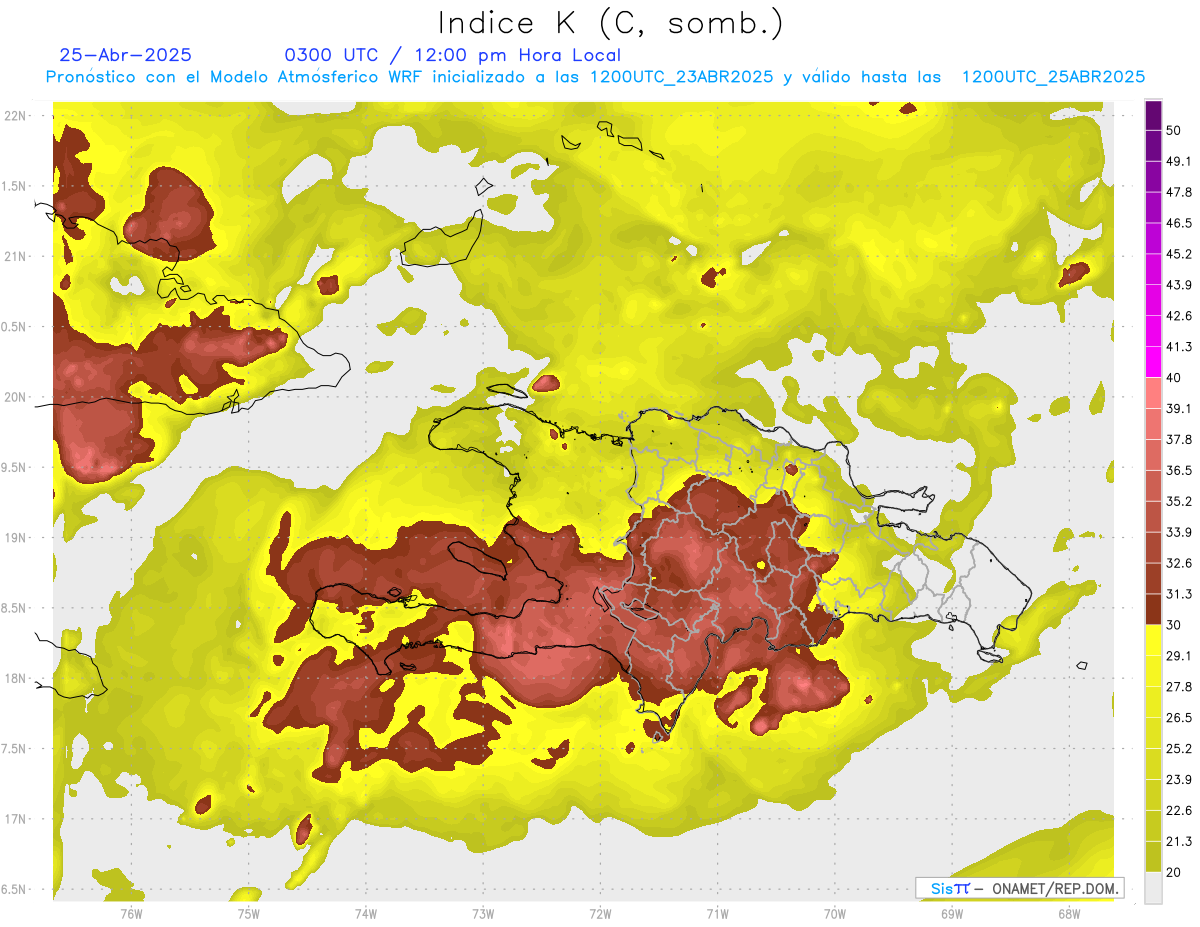Click the '49.1' colorbar value
Viewport: 1200px width, 927px height.
1179,161
